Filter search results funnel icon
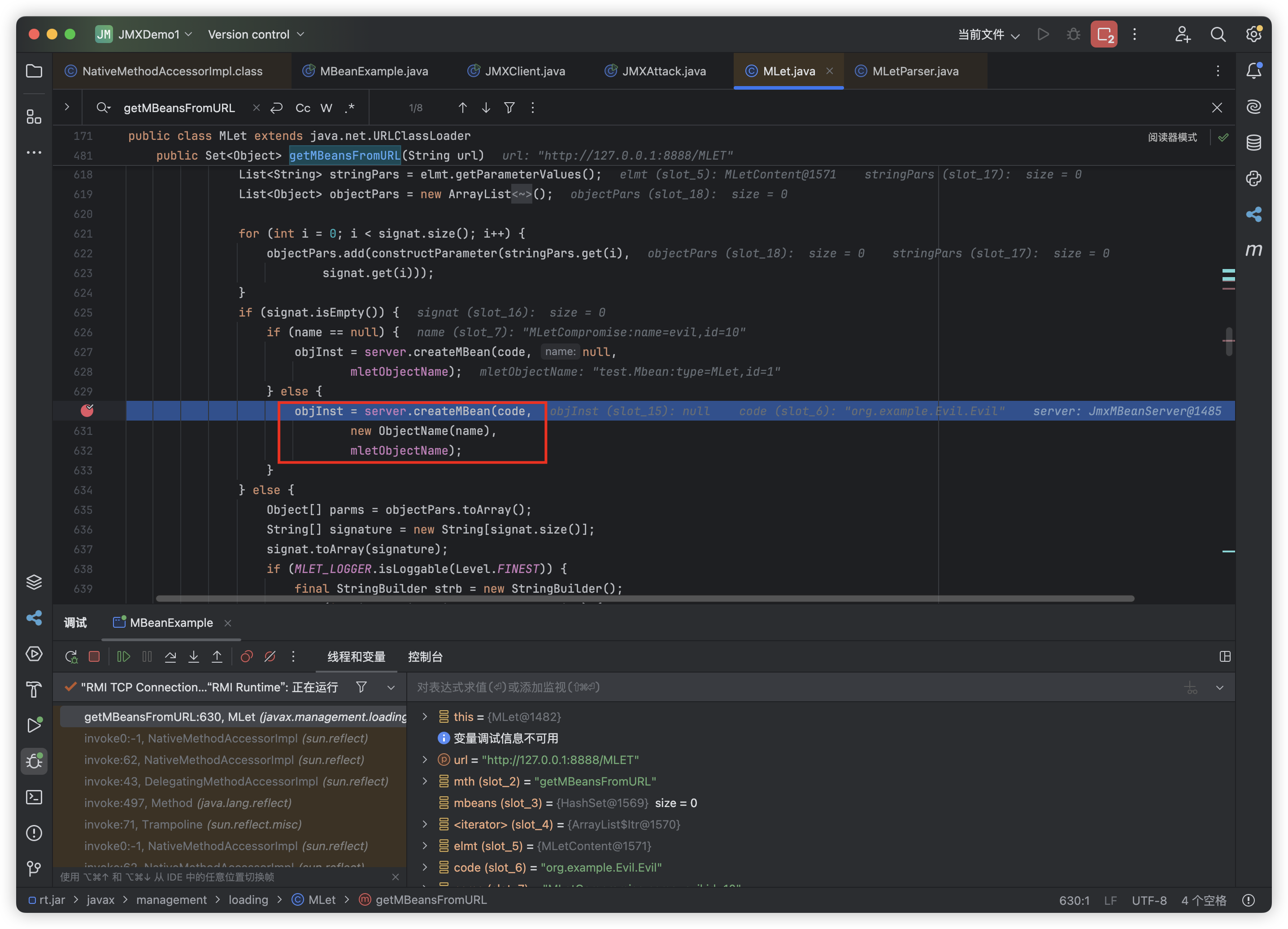The width and height of the screenshot is (1288, 929). pyautogui.click(x=509, y=107)
